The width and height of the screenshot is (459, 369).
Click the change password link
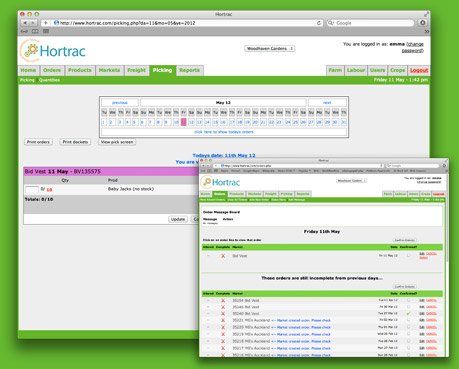coord(414,47)
